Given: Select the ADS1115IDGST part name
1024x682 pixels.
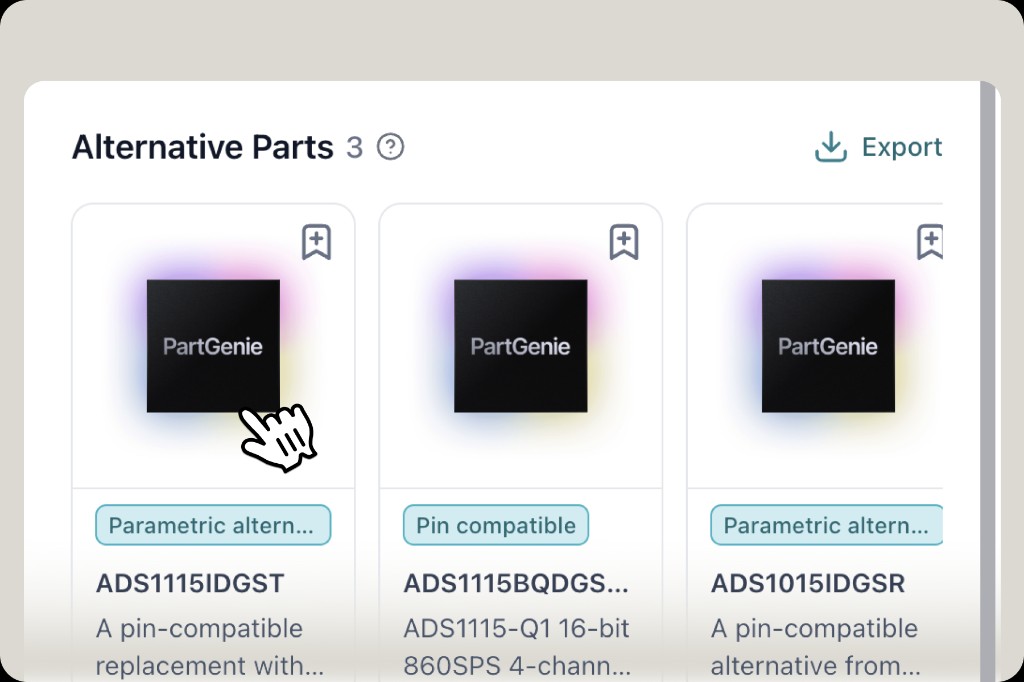Looking at the screenshot, I should pyautogui.click(x=190, y=583).
